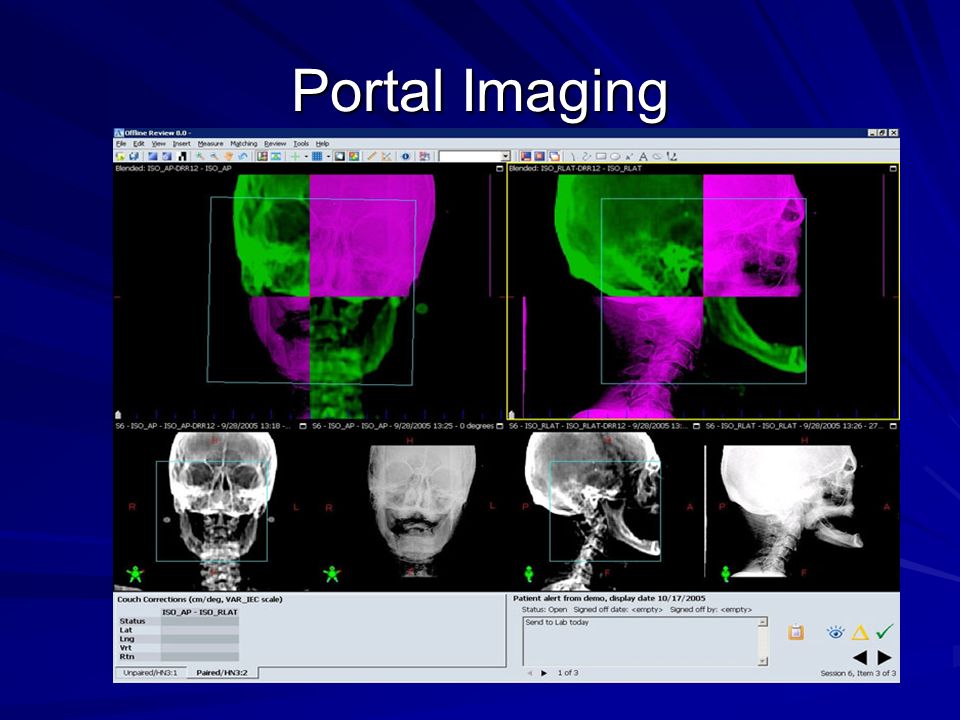This screenshot has height=720, width=960.
Task: Open the Matching menu
Action: click(244, 144)
